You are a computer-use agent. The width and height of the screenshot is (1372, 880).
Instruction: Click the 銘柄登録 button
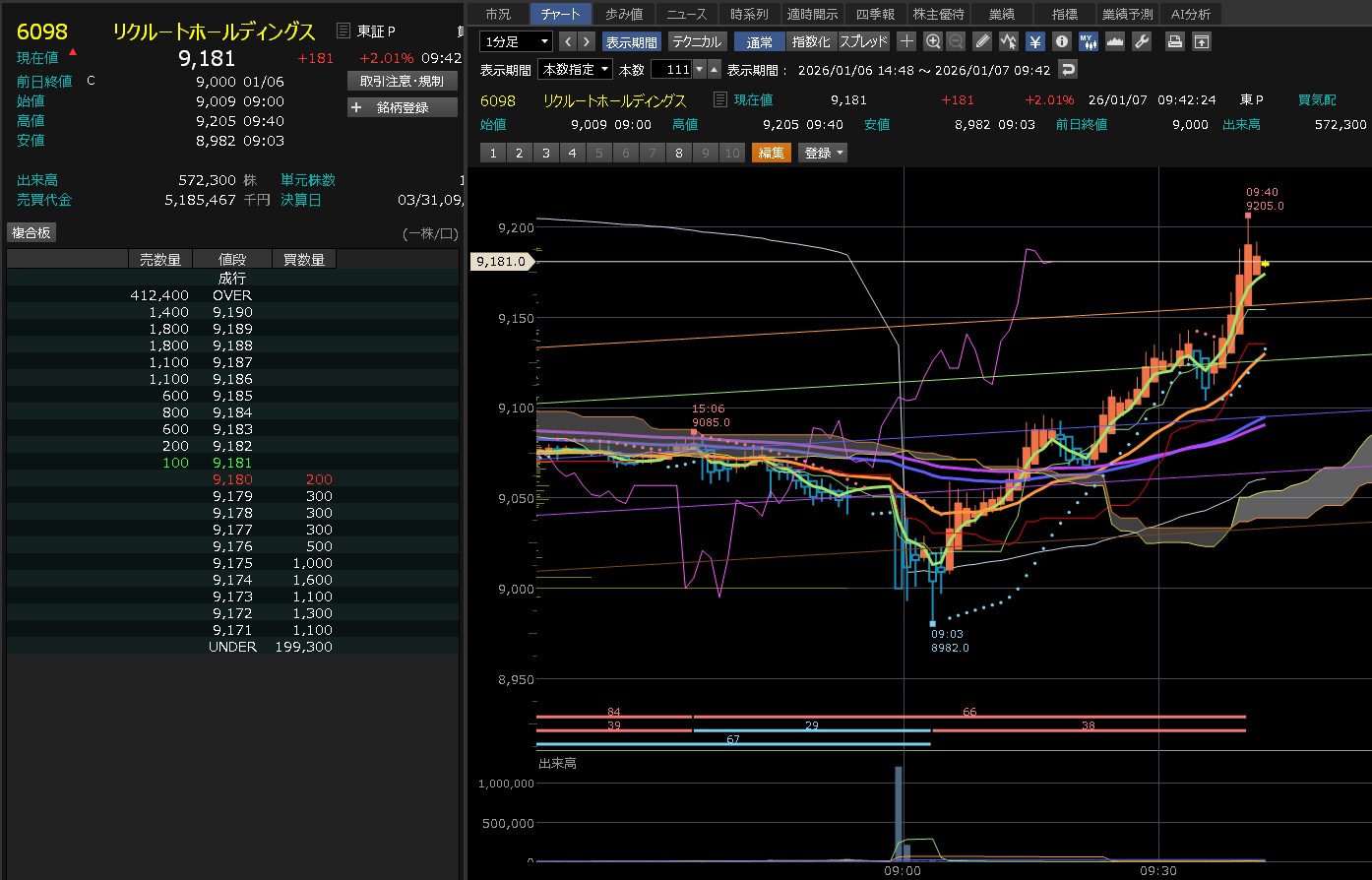pos(403,107)
